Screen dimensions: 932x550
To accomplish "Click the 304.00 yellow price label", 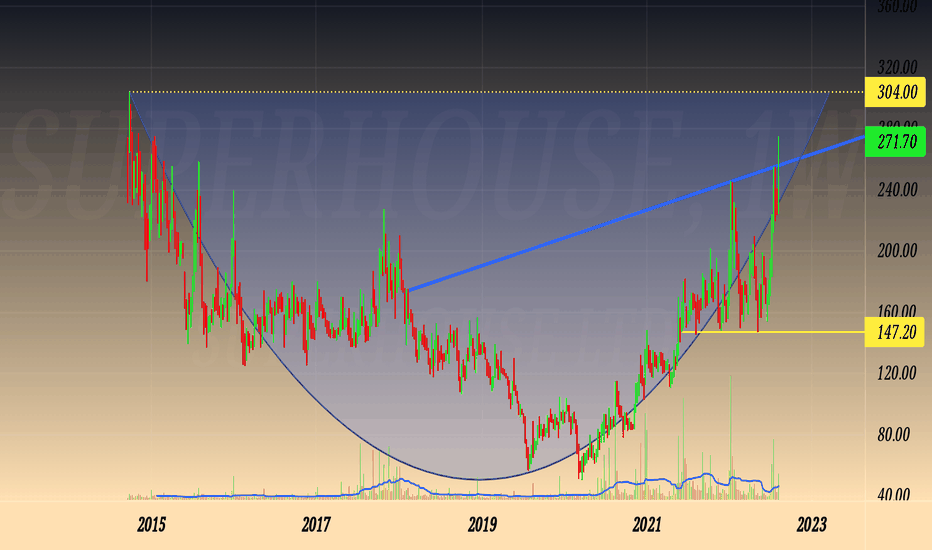I will click(895, 92).
